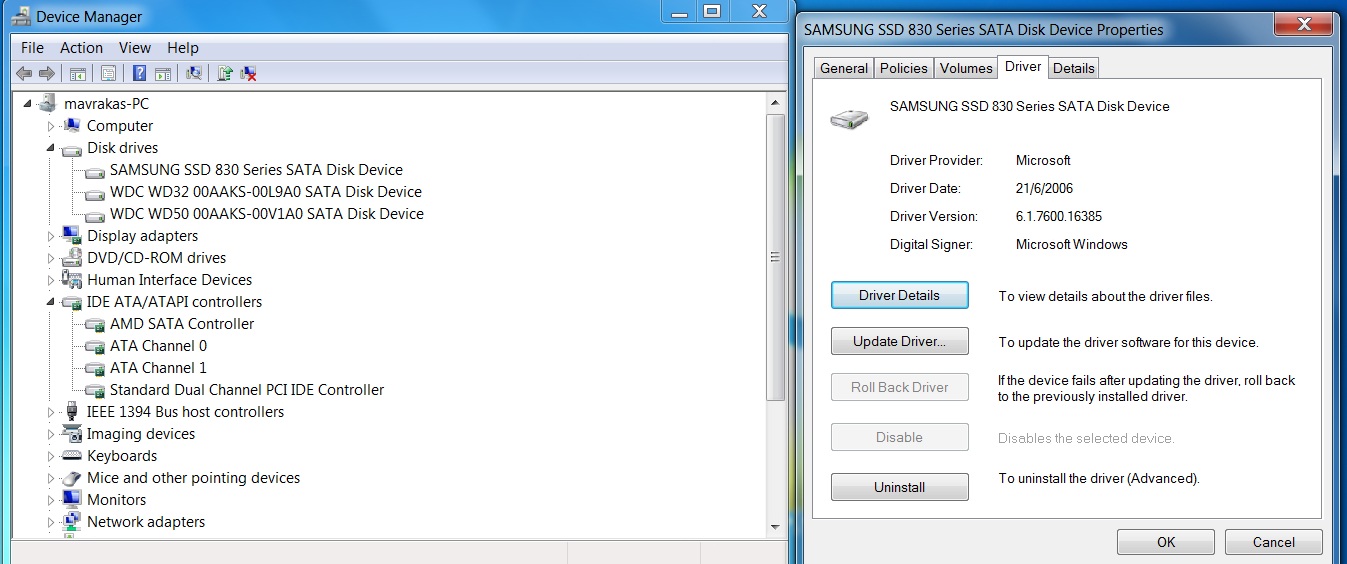Click the disk drive icon in Properties dialog
1347x564 pixels.
click(849, 119)
